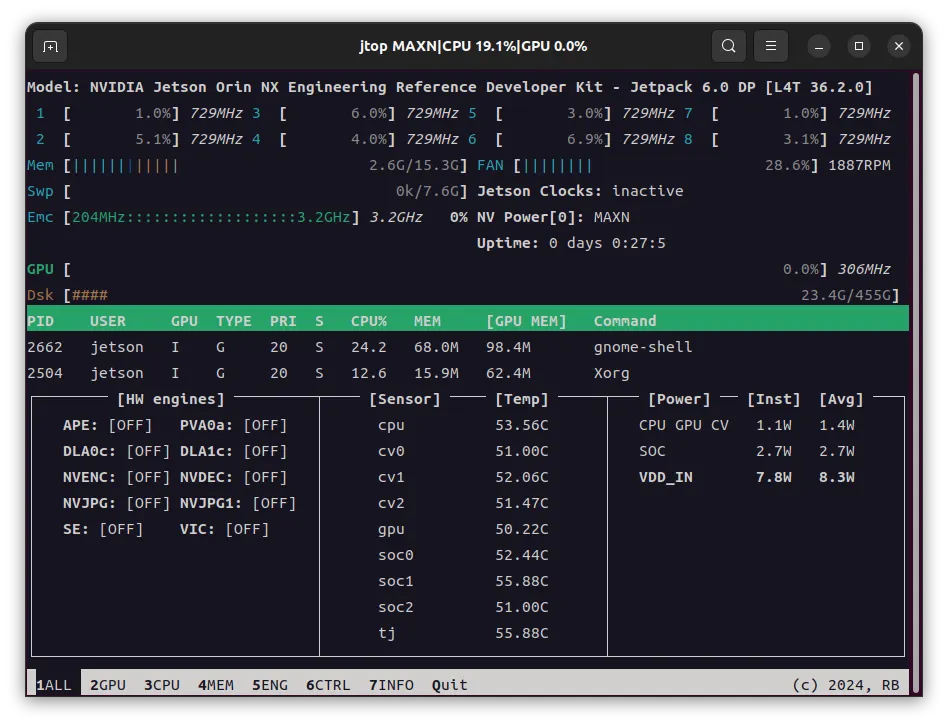
Task: Click the new terminal tab icon
Action: click(51, 46)
